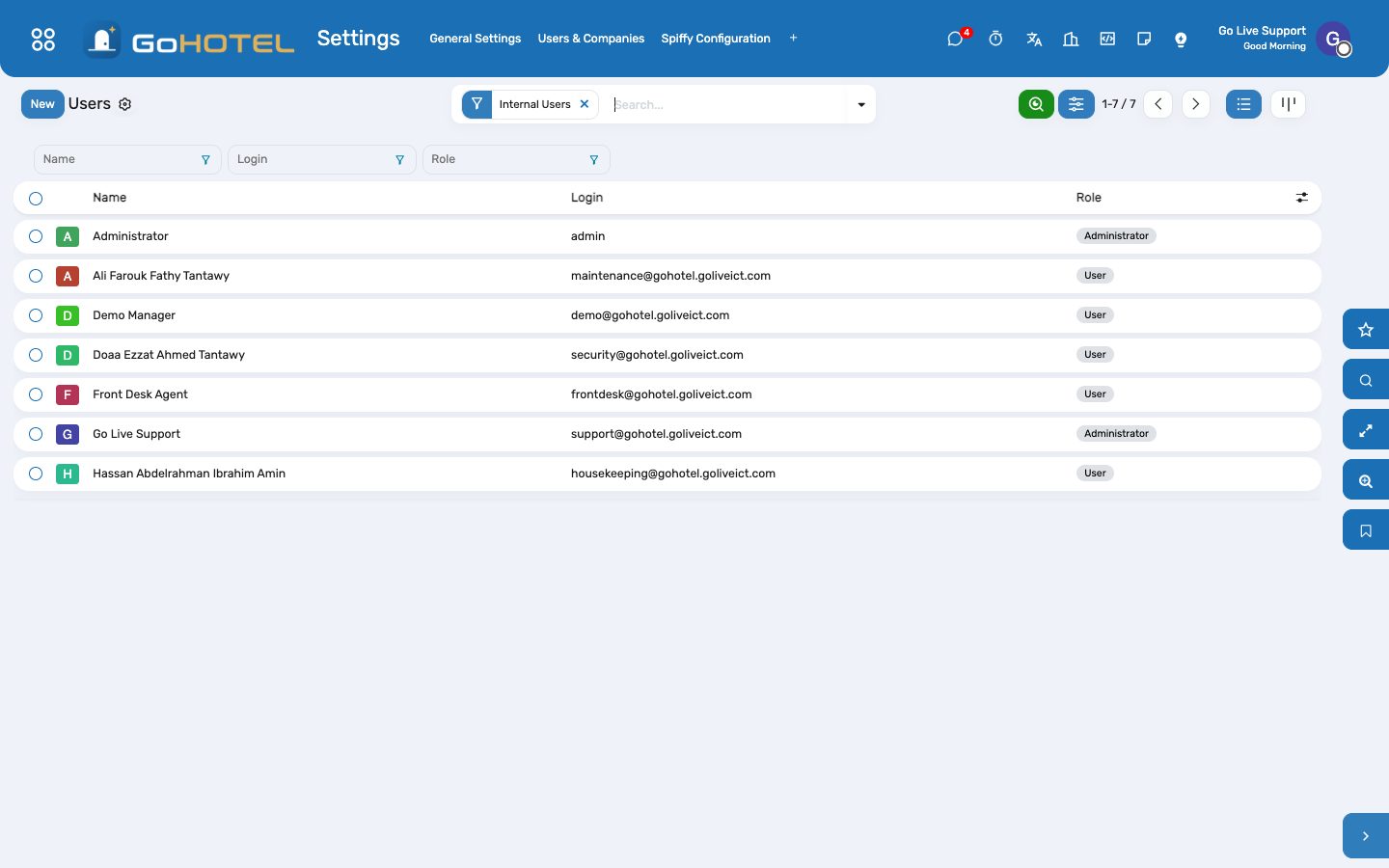Viewport: 1389px width, 868px height.
Task: Select the Demo Manager row checkbox
Action: click(x=36, y=315)
